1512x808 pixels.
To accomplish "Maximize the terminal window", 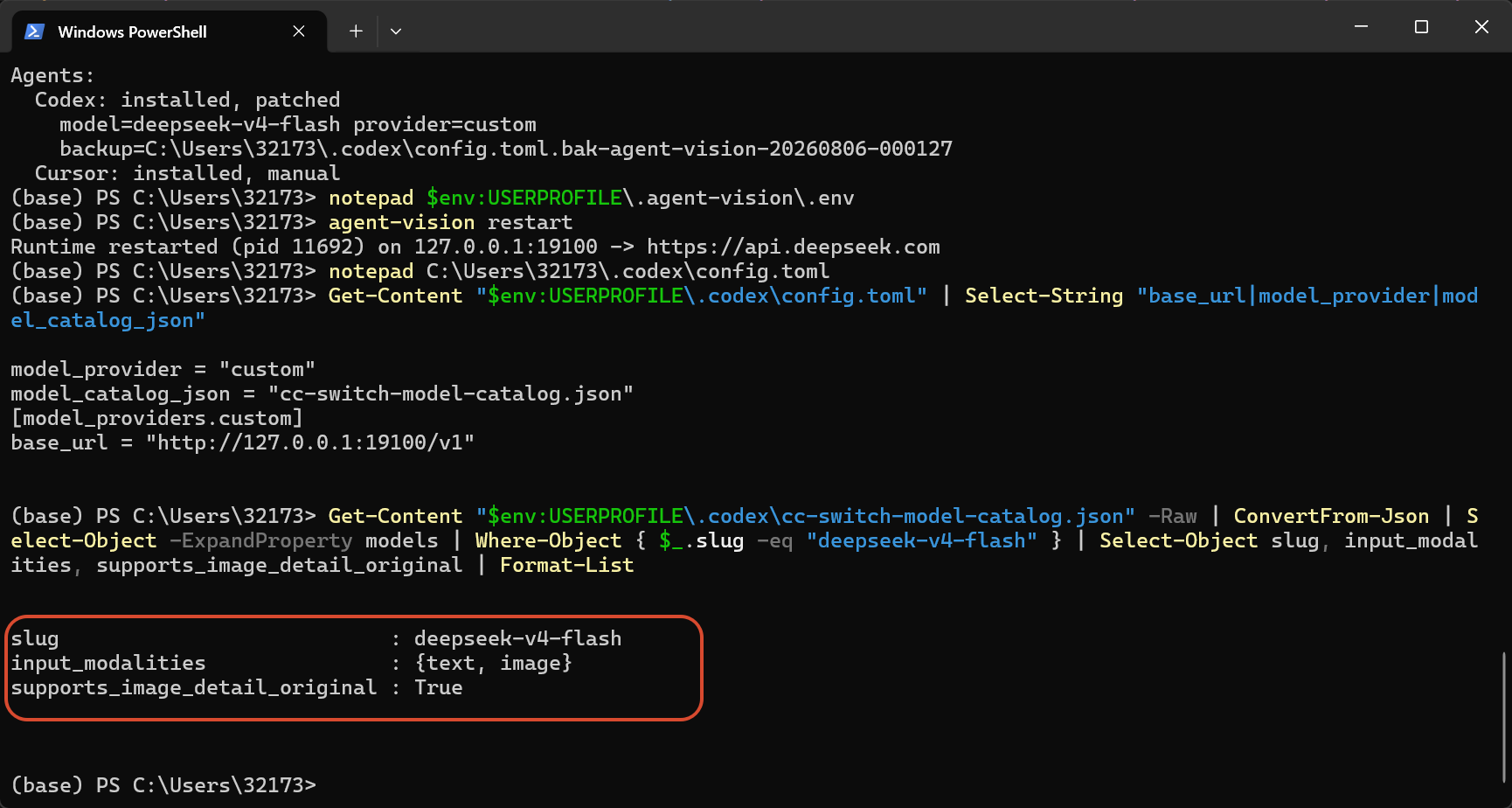I will (1421, 27).
